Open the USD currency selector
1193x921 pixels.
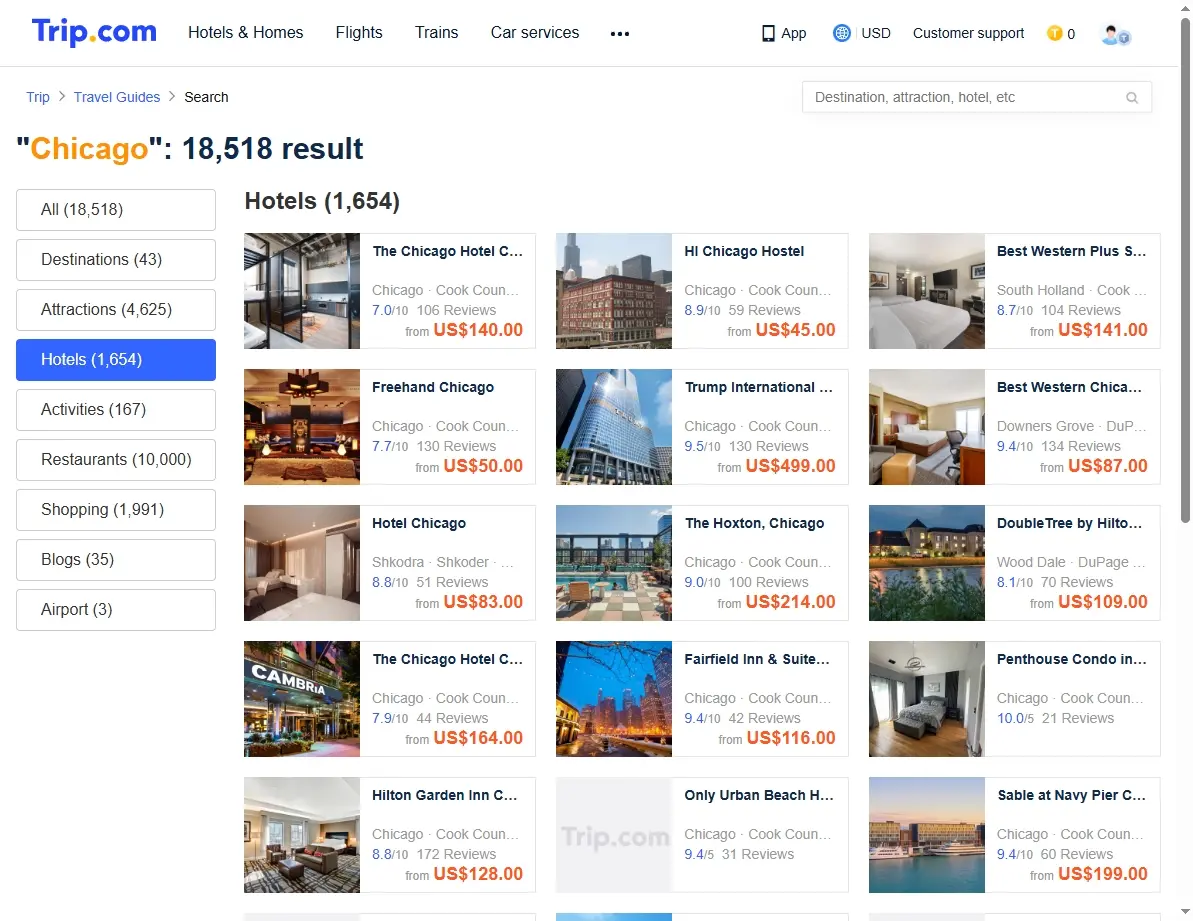(876, 33)
